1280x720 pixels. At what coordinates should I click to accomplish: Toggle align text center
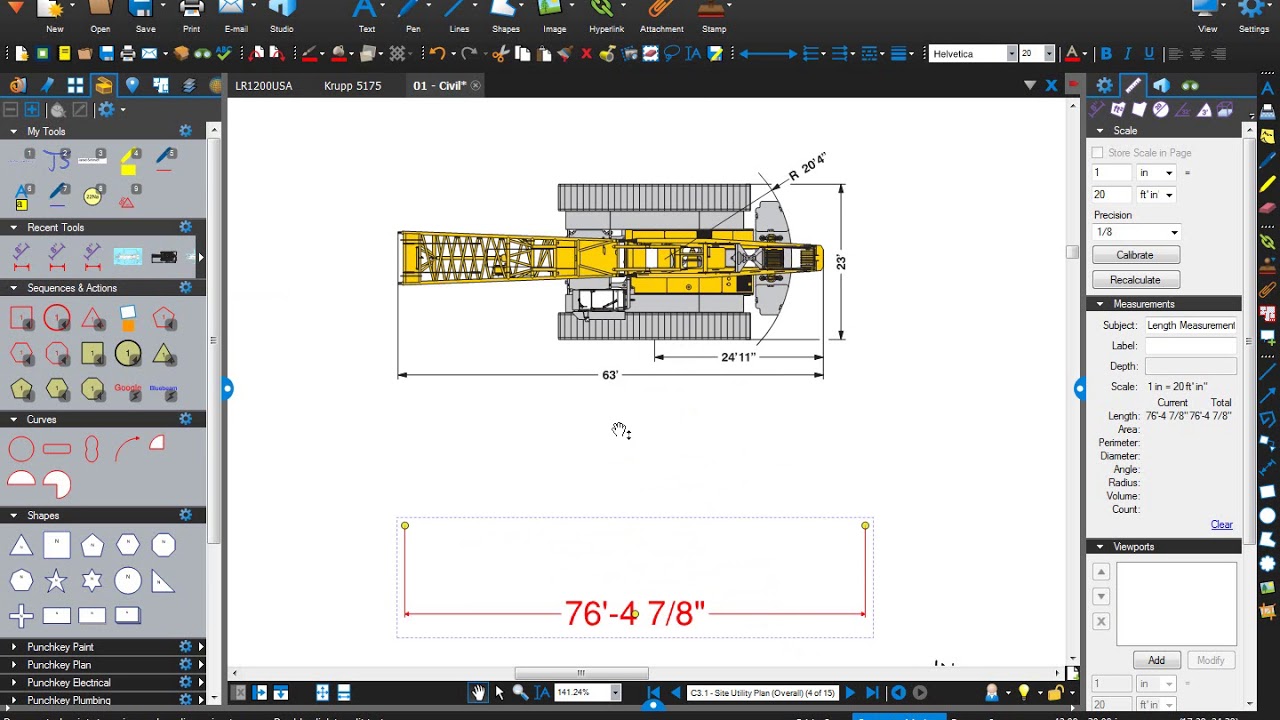point(1197,54)
